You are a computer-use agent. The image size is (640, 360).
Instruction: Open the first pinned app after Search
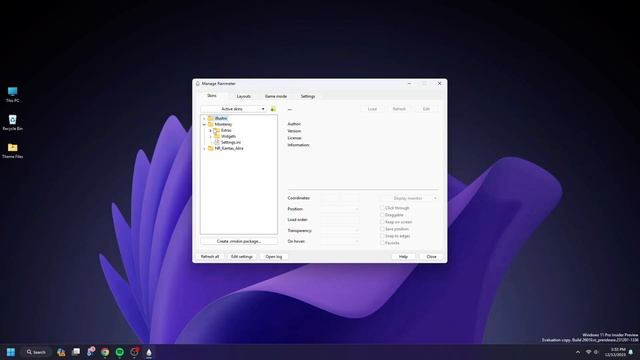(x=61, y=352)
